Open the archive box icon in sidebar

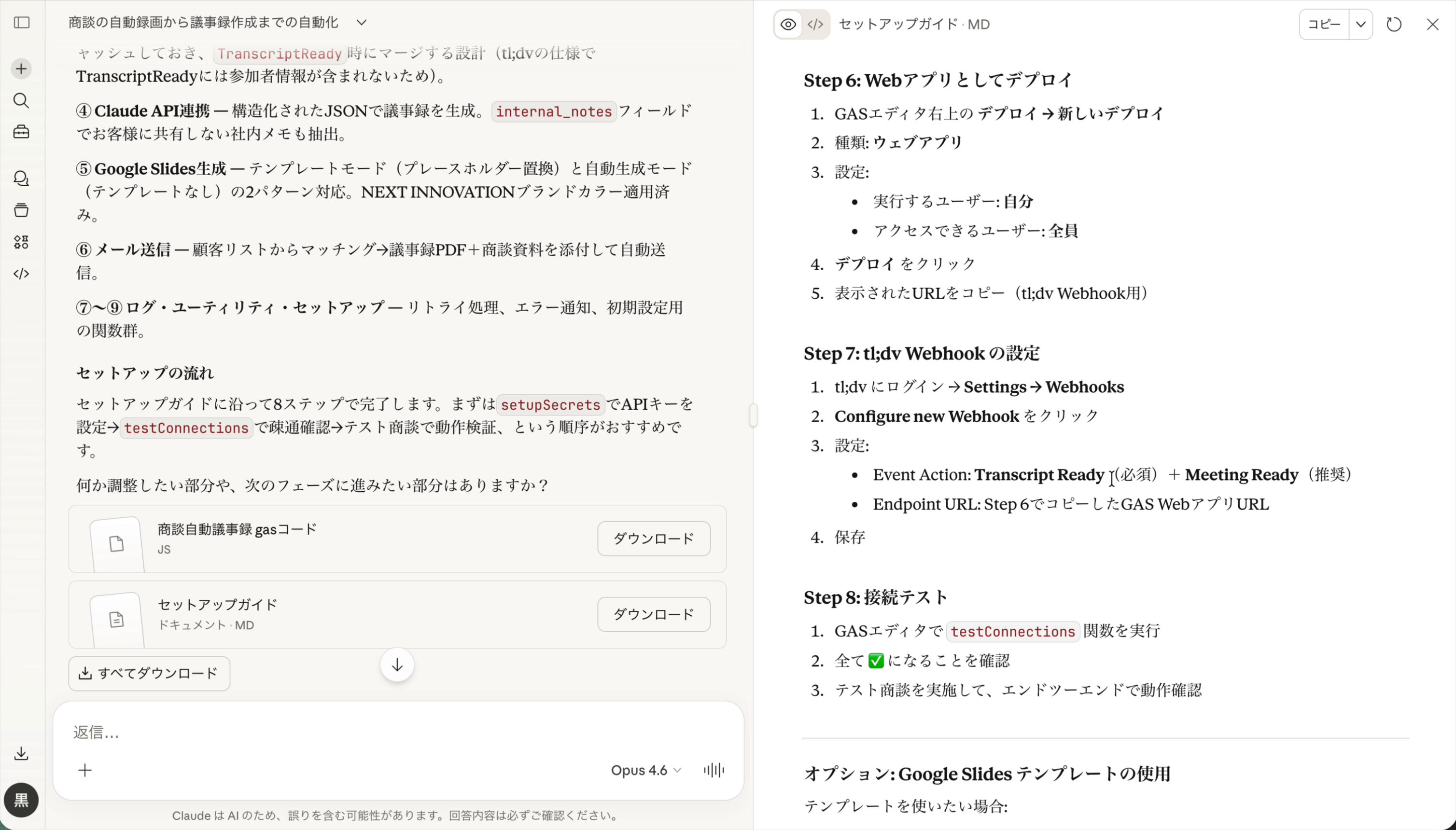coord(21,210)
